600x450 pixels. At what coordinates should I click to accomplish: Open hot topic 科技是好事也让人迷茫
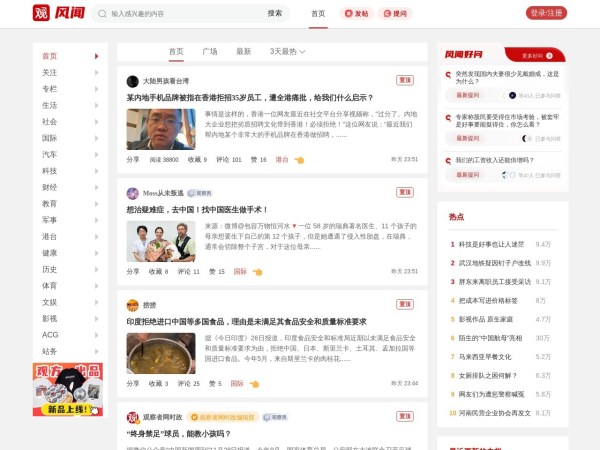491,243
